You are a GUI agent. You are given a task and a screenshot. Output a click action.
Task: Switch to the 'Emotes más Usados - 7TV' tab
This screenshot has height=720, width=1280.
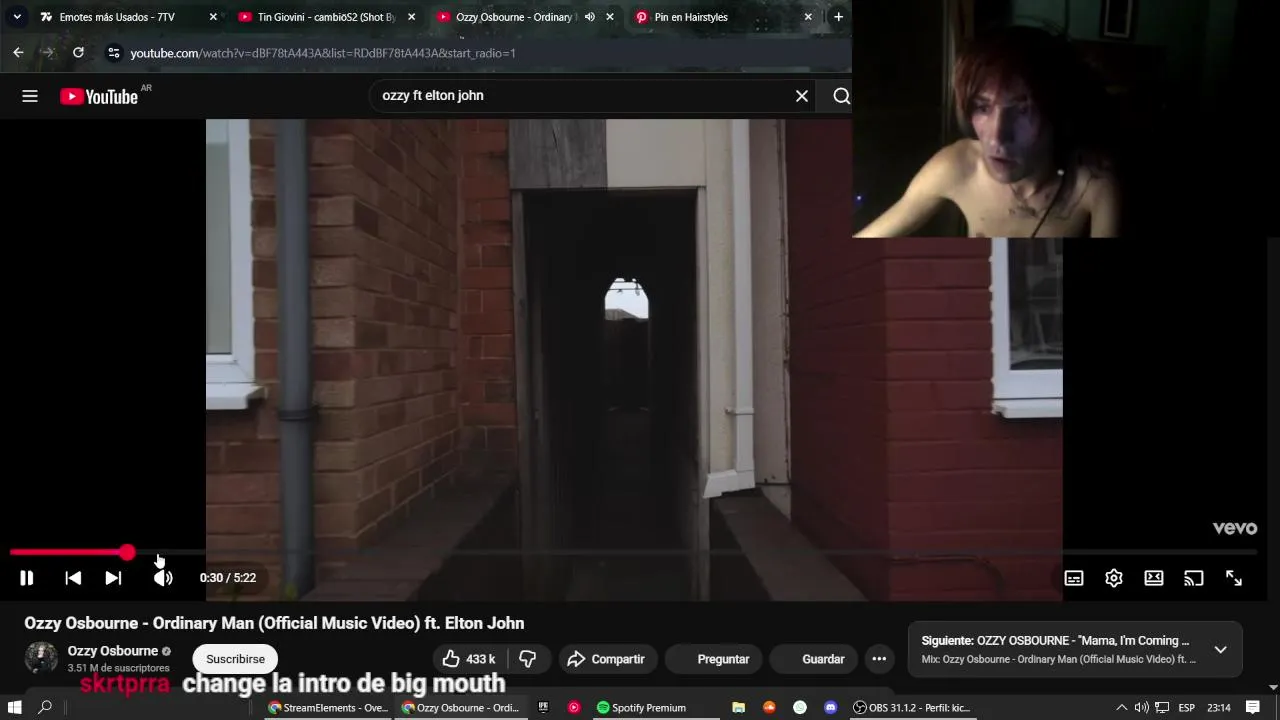point(117,17)
